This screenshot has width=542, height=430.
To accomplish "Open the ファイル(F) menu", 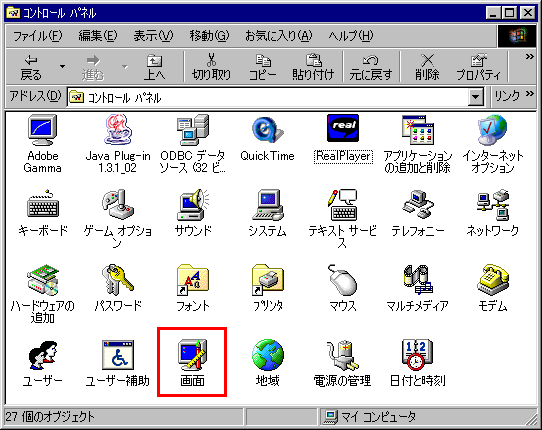I will (x=37, y=36).
